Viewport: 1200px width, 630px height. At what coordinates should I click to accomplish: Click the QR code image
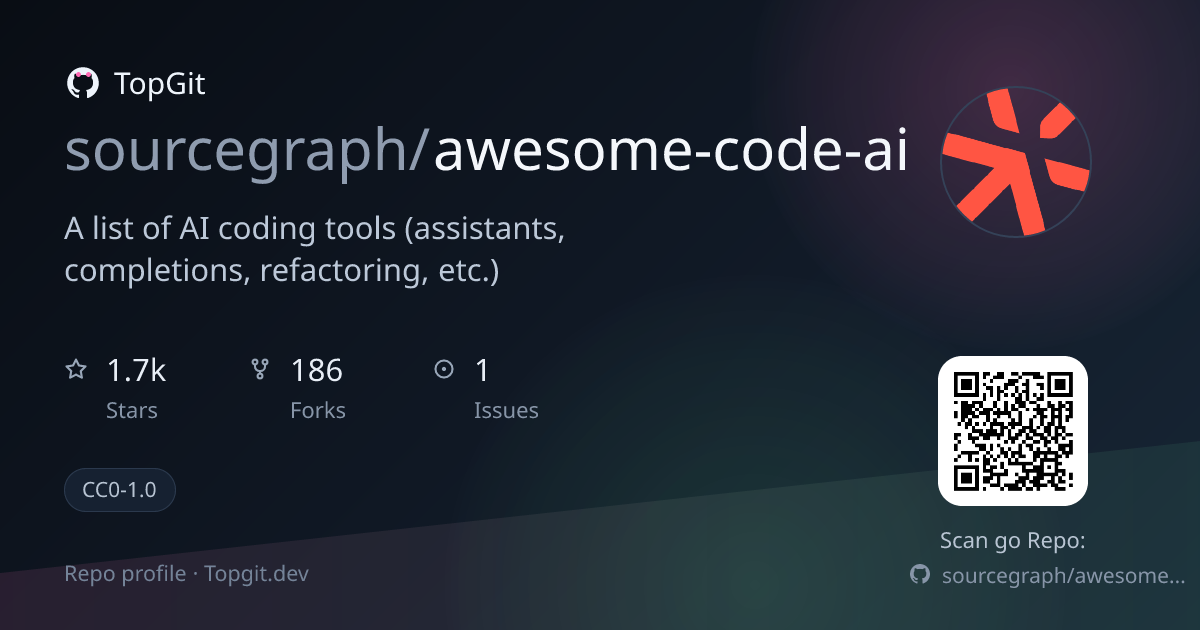[1012, 431]
